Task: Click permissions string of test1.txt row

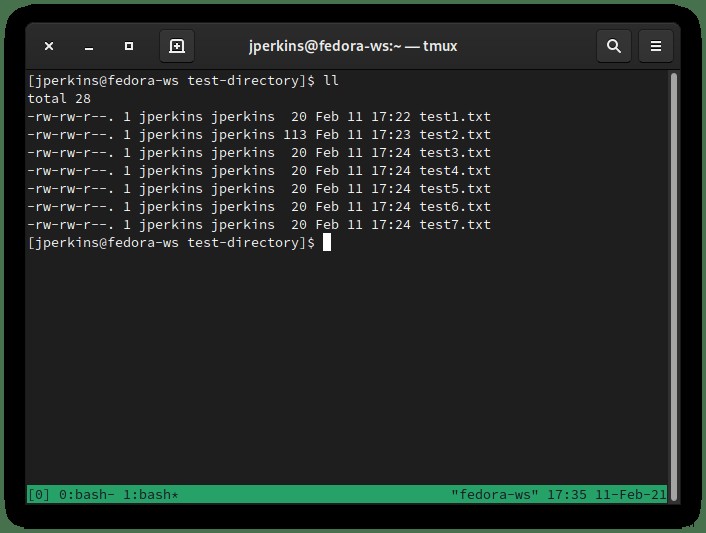Action: click(x=70, y=117)
